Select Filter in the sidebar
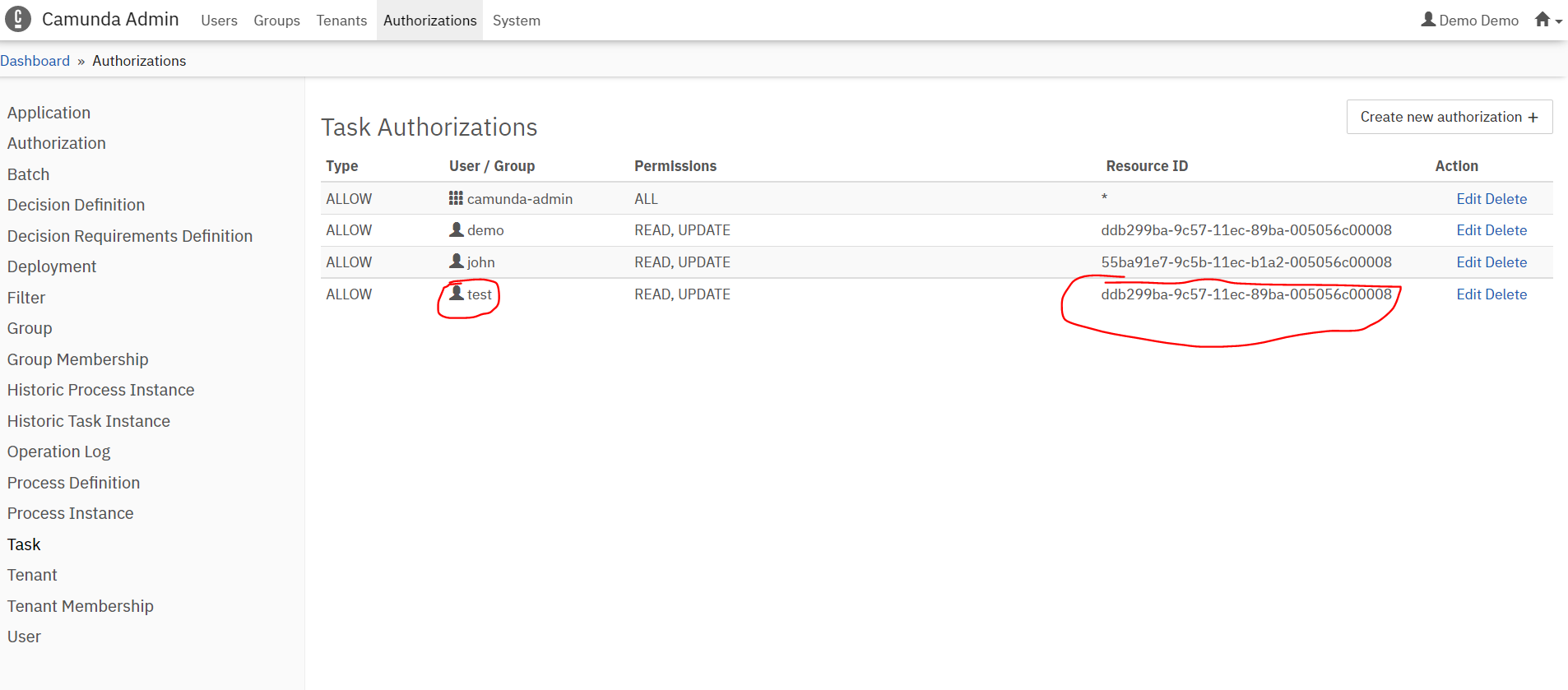Image resolution: width=1568 pixels, height=690 pixels. (26, 298)
